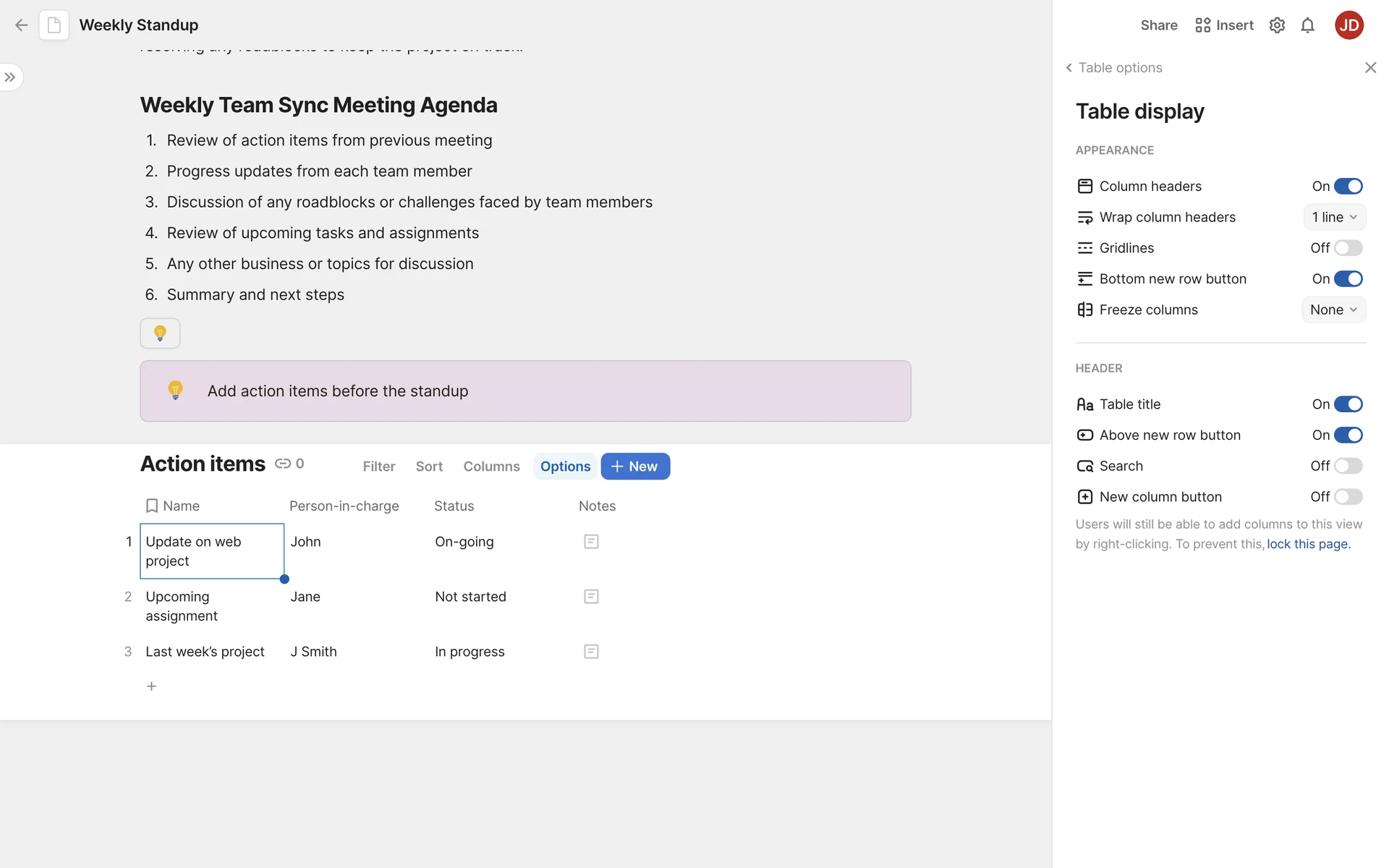Click the link icon next to Action items
Viewport: 1389px width, 868px height.
283,464
